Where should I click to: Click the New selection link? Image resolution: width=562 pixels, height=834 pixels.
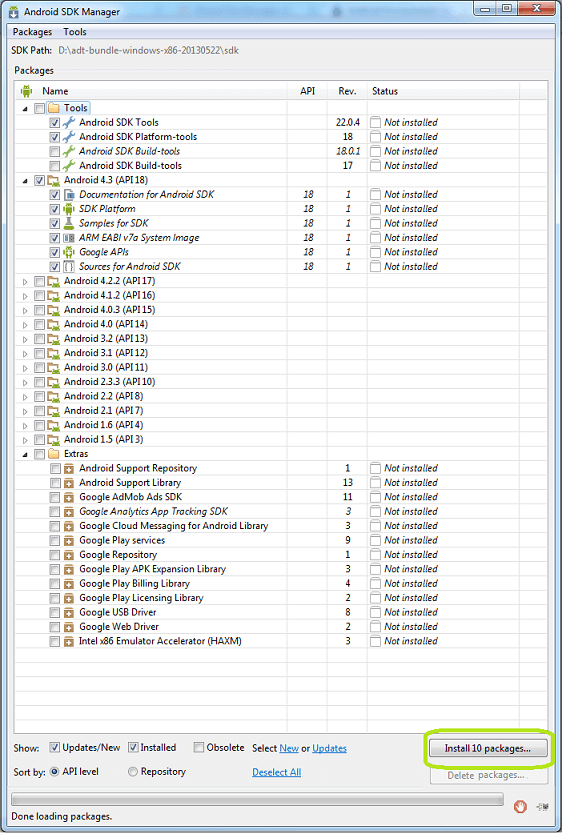[289, 748]
